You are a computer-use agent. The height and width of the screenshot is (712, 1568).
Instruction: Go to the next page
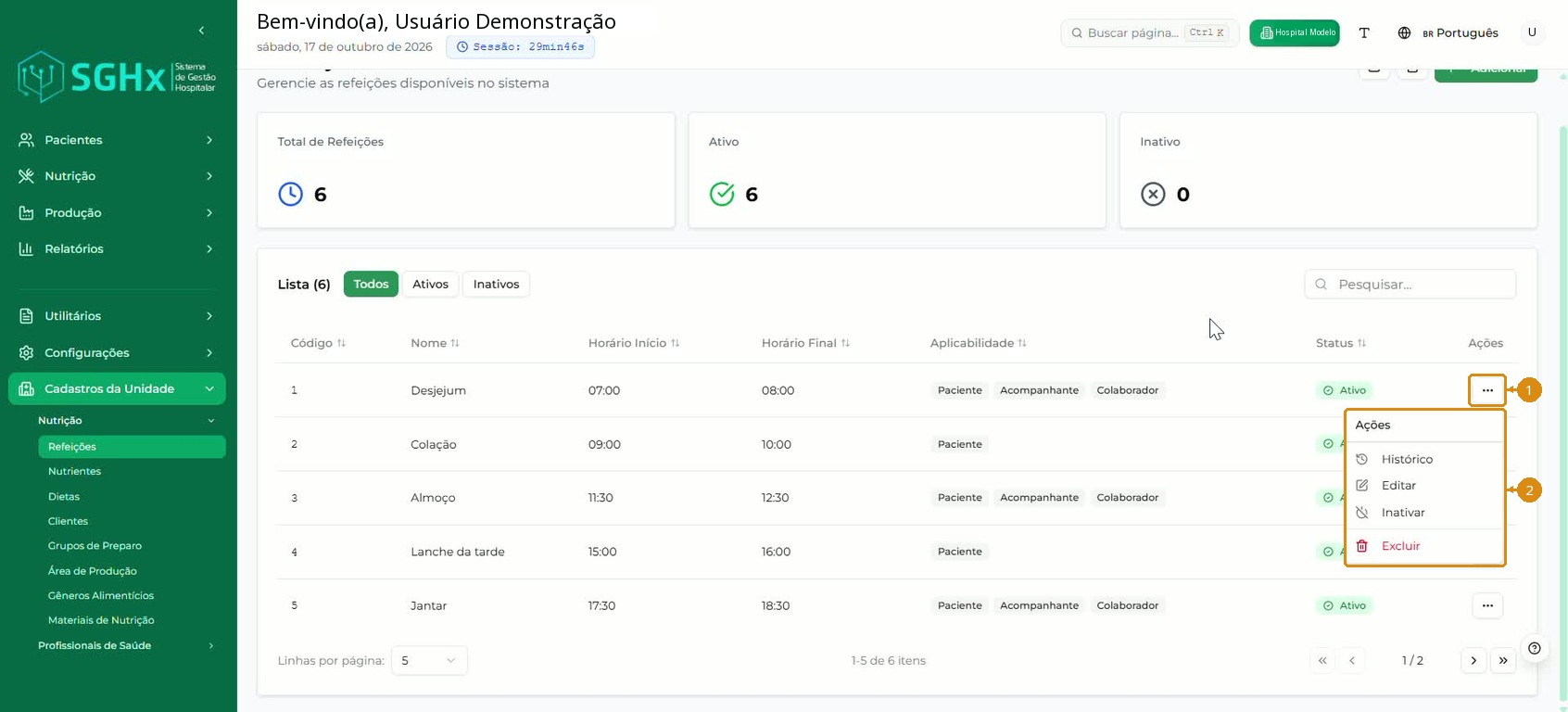click(x=1473, y=660)
